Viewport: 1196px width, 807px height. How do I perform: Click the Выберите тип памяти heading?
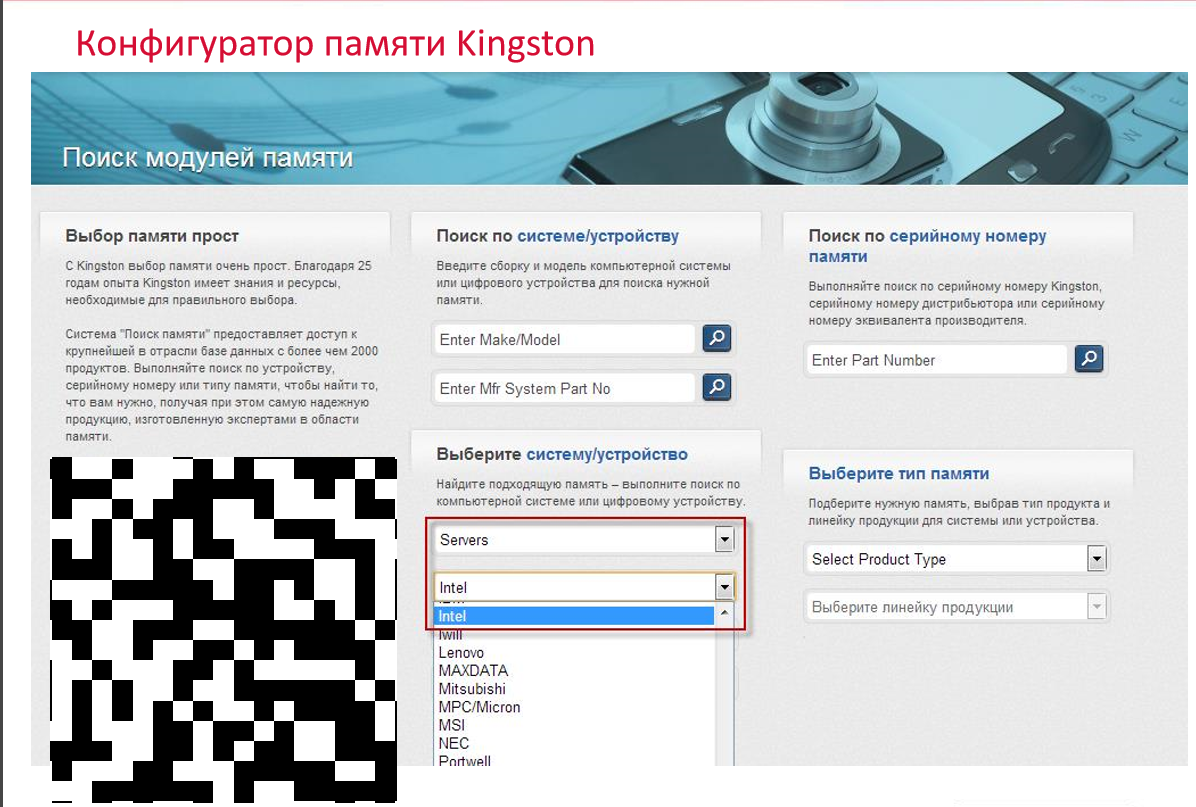pyautogui.click(x=899, y=473)
